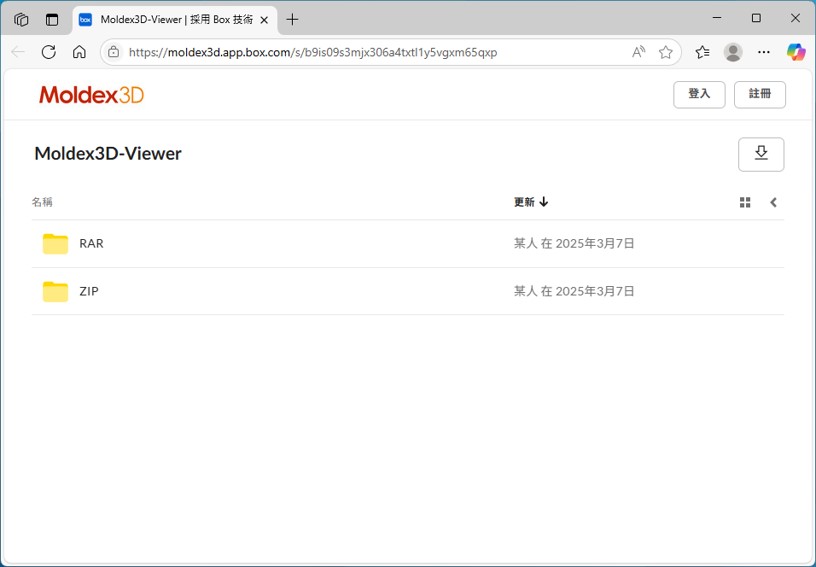This screenshot has height=567, width=816.
Task: Select RAR row date 2025年3月7日
Action: 595,243
